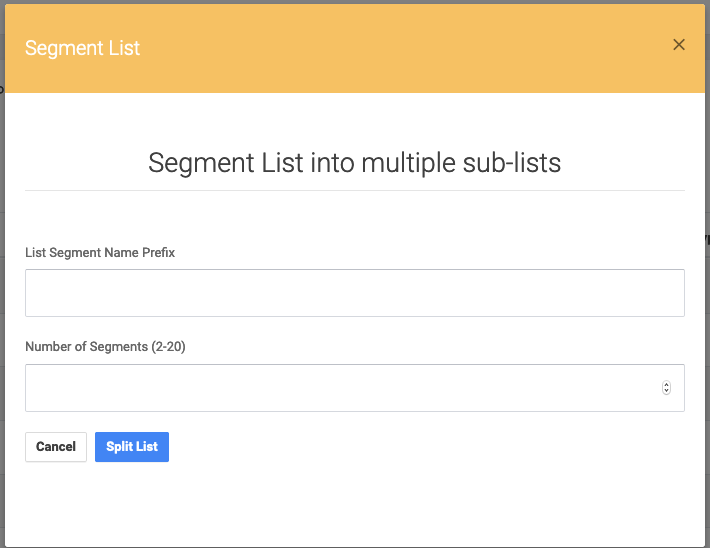Click the spinner control in segments field

pos(666,388)
